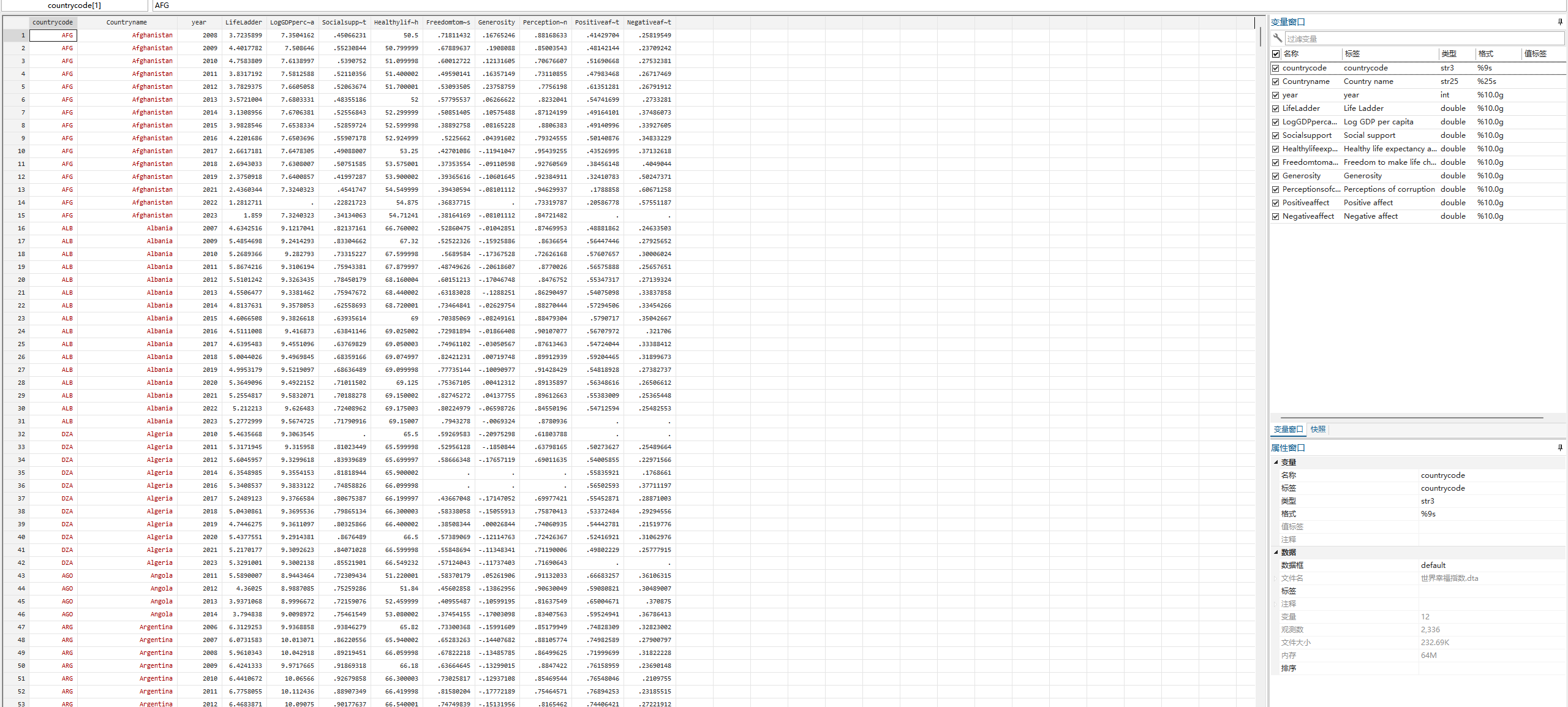Uncheck the Generosity variable checkbox
1568x707 pixels.
point(1276,176)
